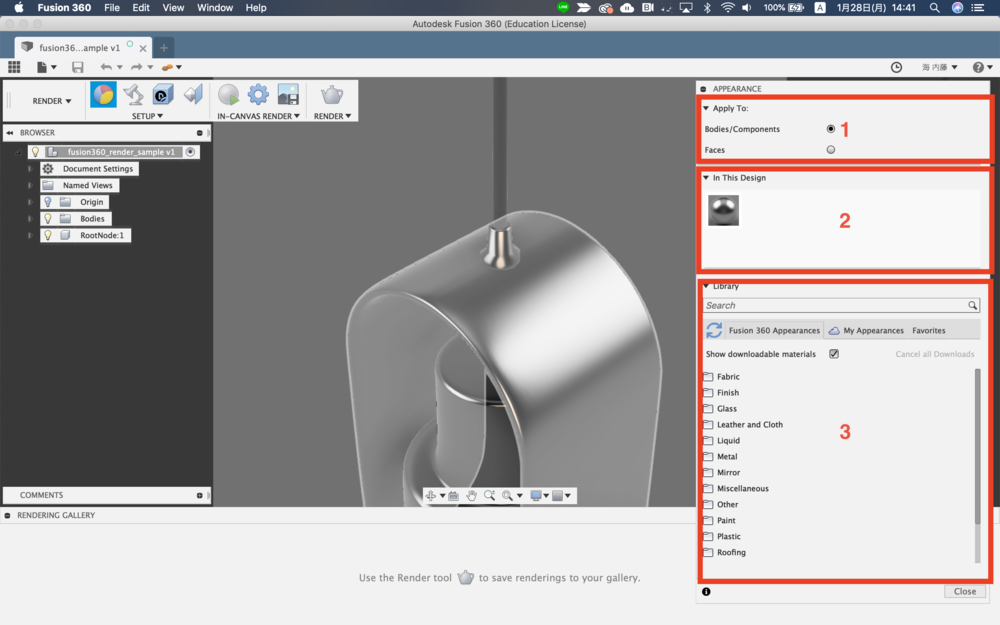
Task: Open the RENDER workspace dropdown
Action: click(x=52, y=101)
